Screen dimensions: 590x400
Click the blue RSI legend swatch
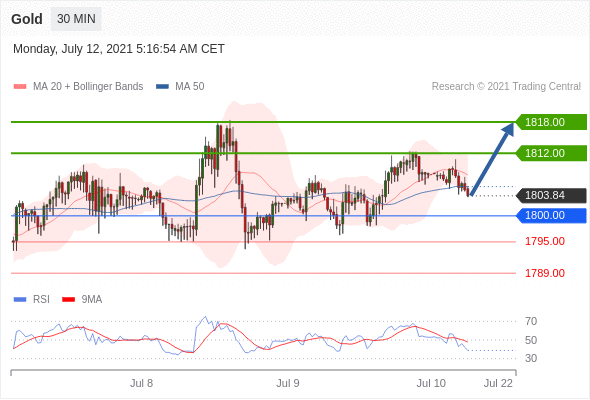point(20,300)
